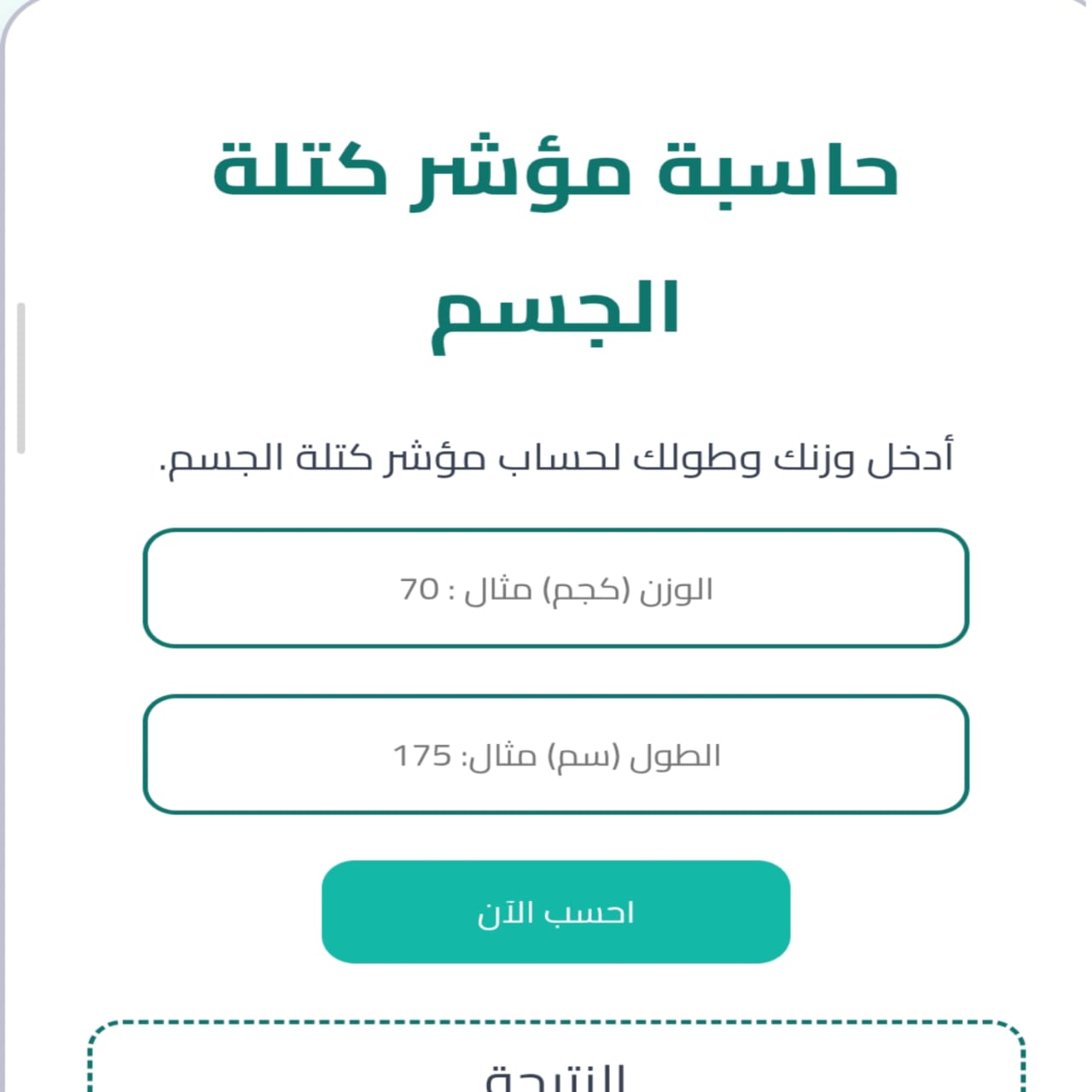The height and width of the screenshot is (1092, 1092).
Task: Select the page title حاسبة مؤشر كتلة
Action: (x=555, y=170)
